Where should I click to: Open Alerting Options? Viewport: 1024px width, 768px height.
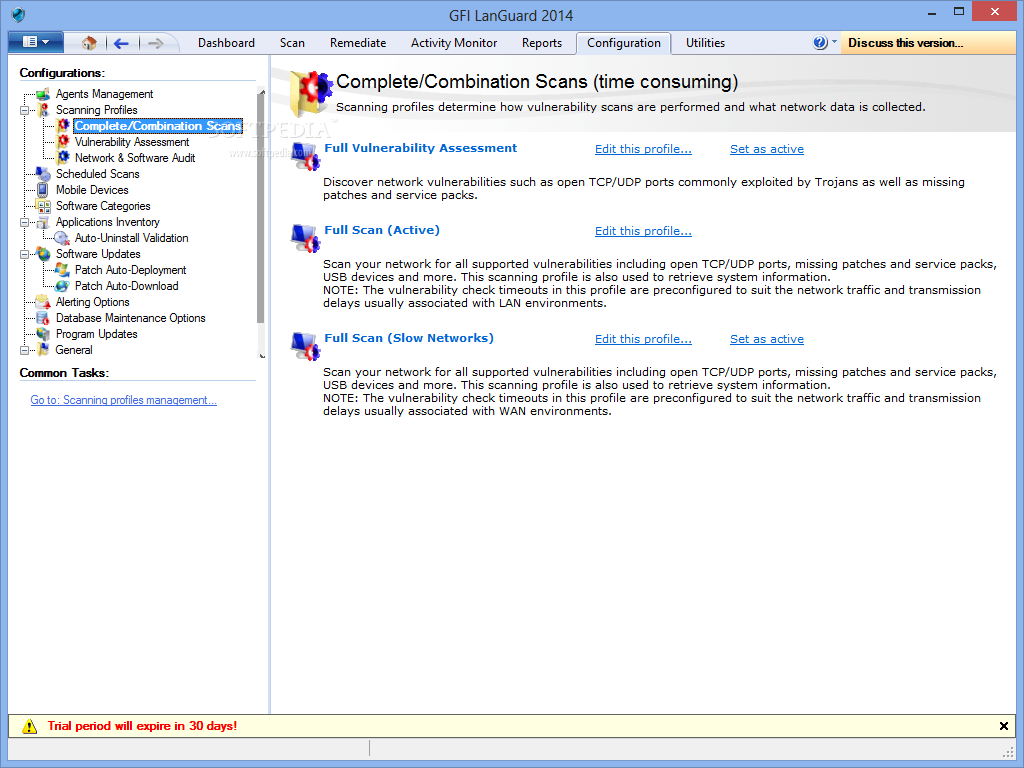[93, 302]
